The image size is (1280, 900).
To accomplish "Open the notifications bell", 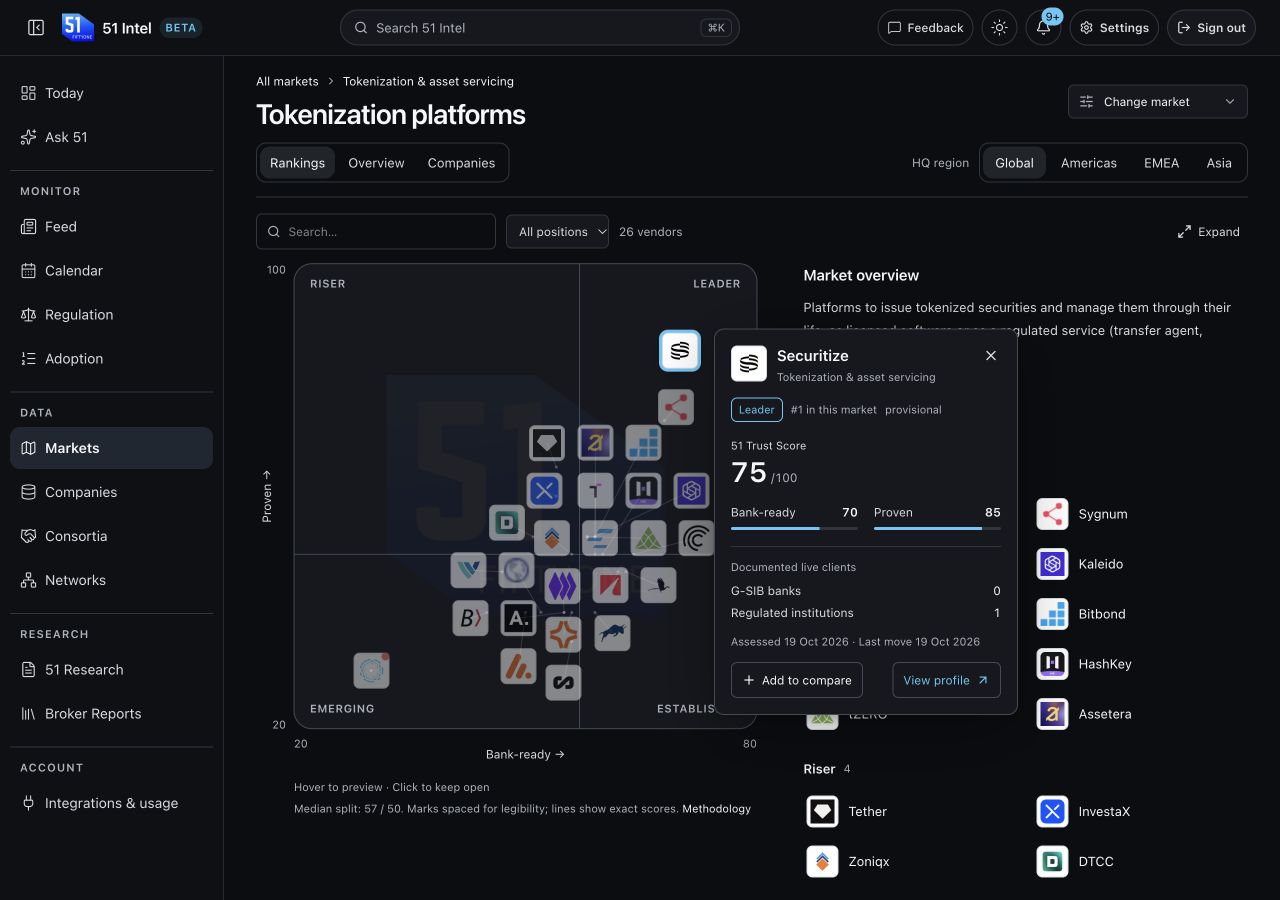I will tap(1043, 28).
